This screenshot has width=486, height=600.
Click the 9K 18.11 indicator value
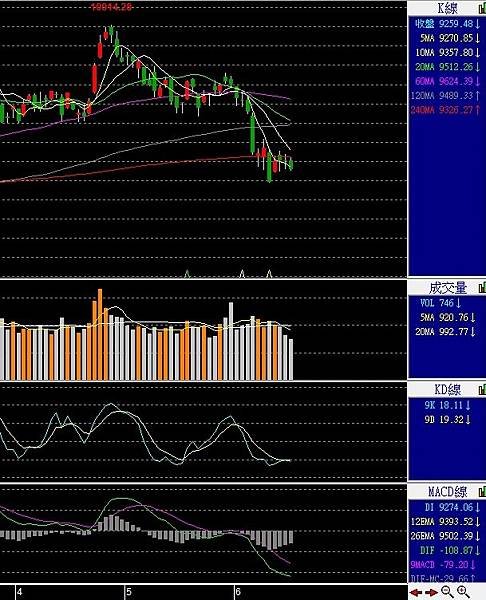tap(447, 405)
